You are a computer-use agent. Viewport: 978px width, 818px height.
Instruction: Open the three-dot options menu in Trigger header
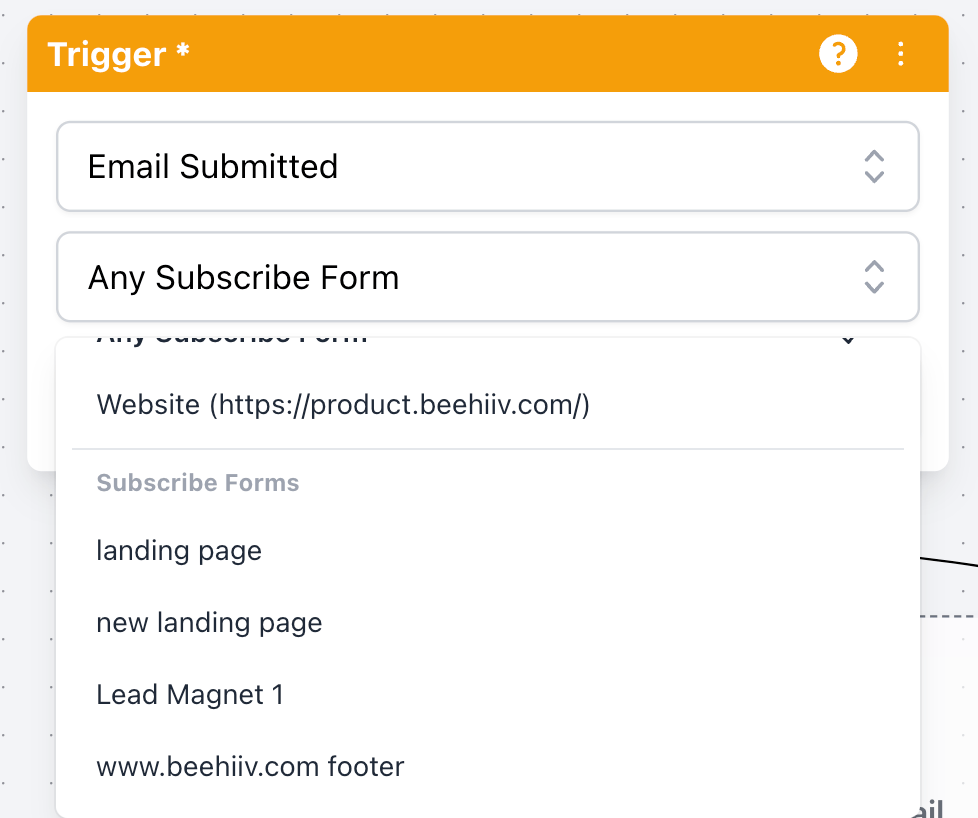pyautogui.click(x=900, y=54)
